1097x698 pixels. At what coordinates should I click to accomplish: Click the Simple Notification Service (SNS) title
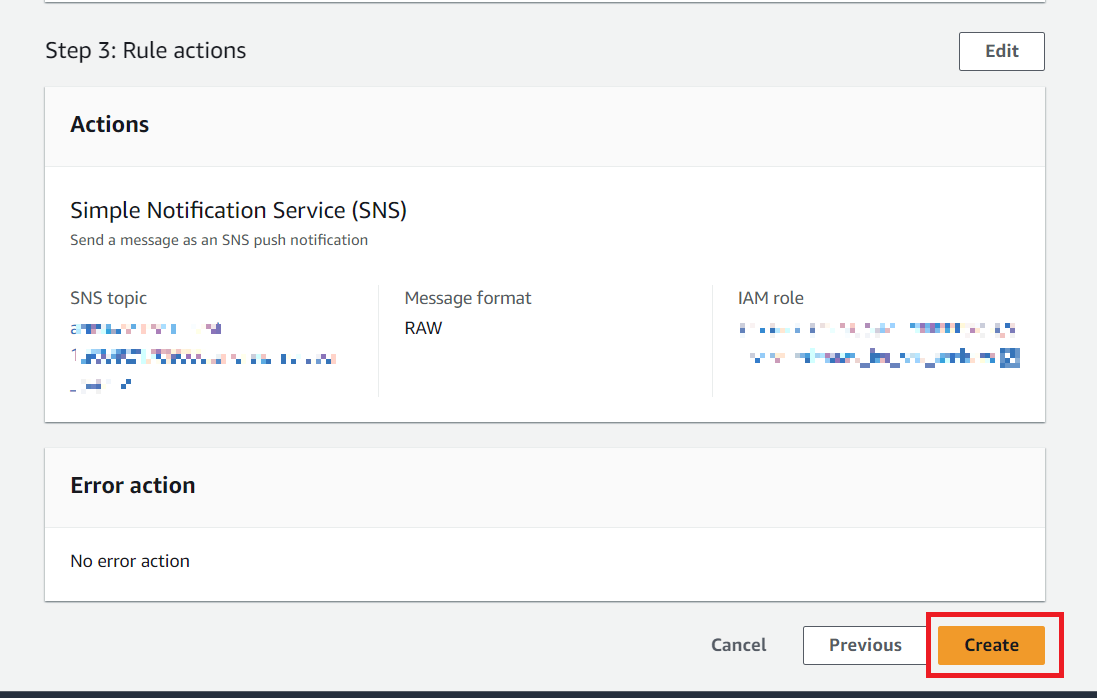coord(238,210)
